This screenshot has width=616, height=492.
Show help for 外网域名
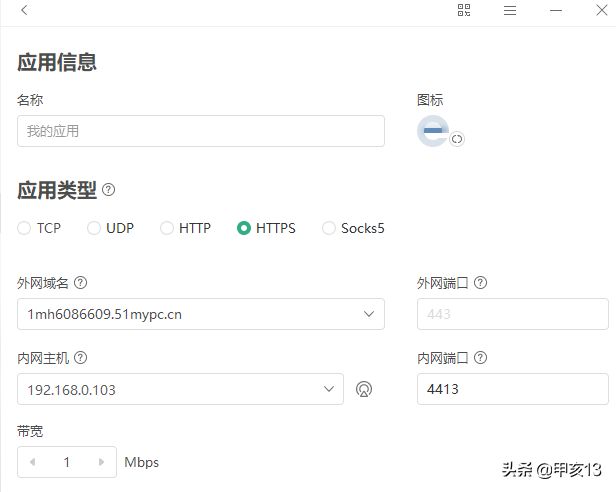pyautogui.click(x=81, y=283)
